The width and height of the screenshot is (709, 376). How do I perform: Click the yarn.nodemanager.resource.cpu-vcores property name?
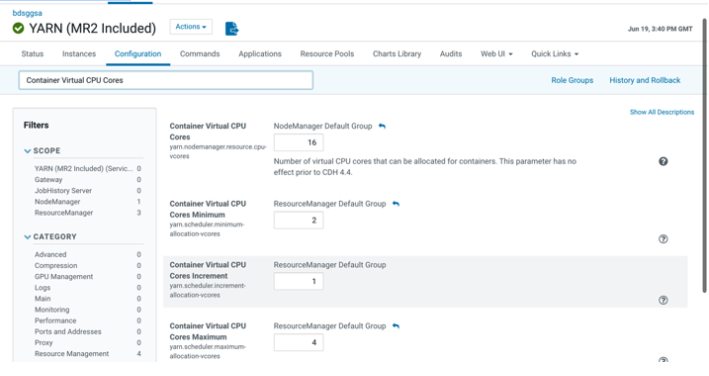click(x=218, y=151)
